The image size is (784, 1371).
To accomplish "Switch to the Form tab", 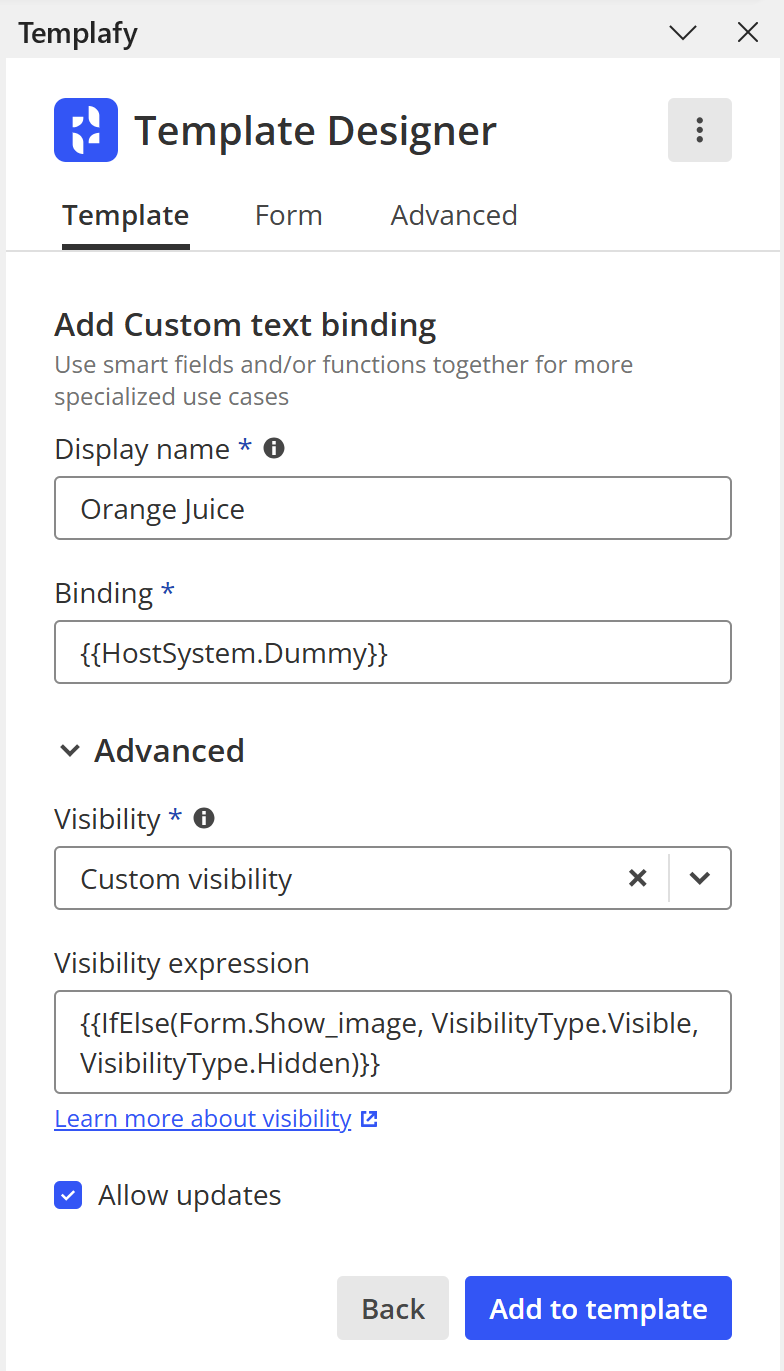I will pyautogui.click(x=288, y=215).
